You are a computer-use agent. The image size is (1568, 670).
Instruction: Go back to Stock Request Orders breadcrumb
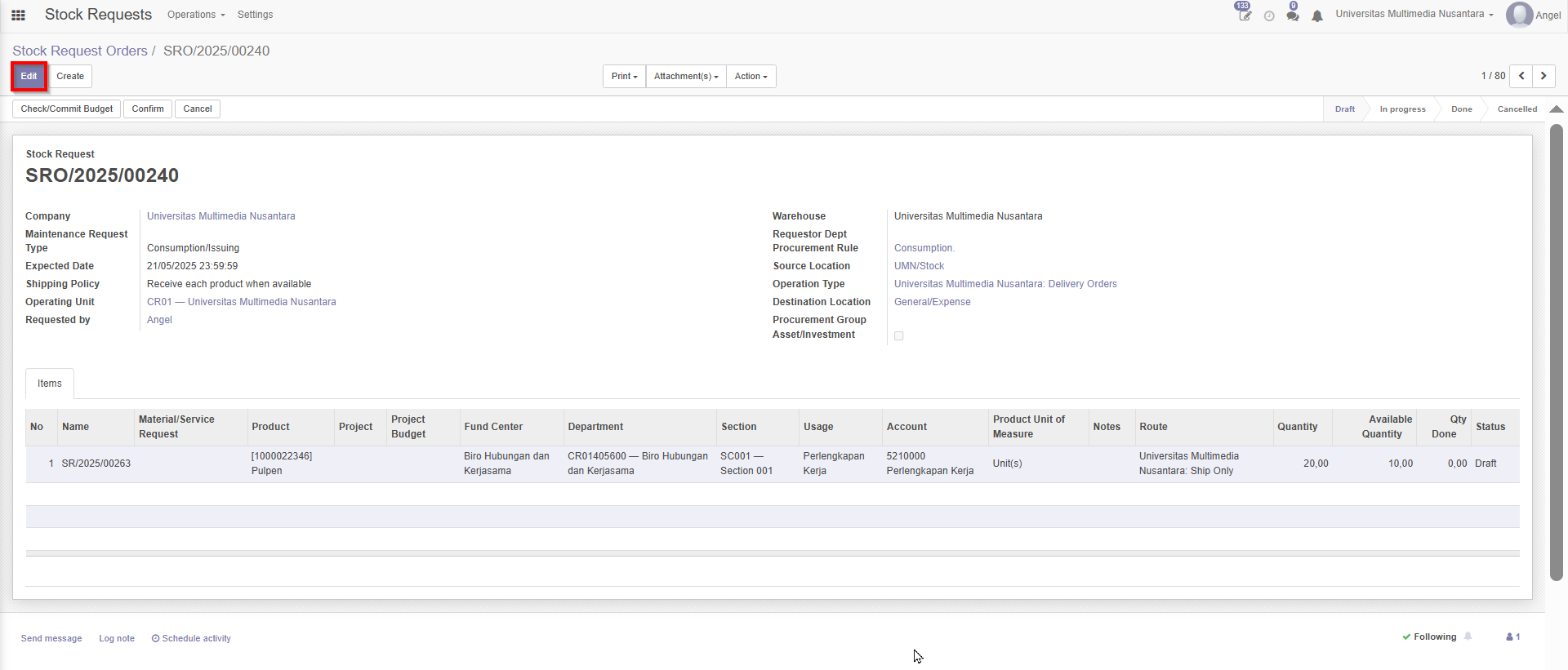(x=80, y=51)
